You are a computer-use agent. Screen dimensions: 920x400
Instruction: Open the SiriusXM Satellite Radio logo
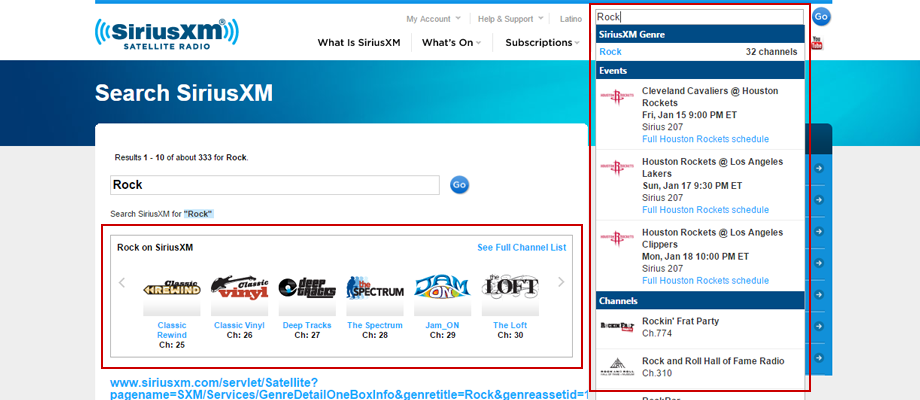[167, 33]
